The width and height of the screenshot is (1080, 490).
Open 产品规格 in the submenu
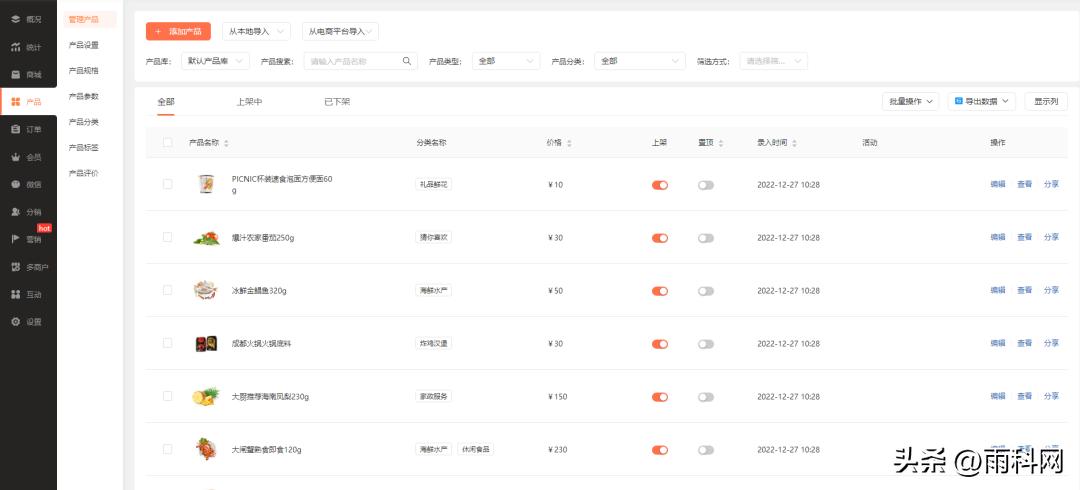(84, 71)
